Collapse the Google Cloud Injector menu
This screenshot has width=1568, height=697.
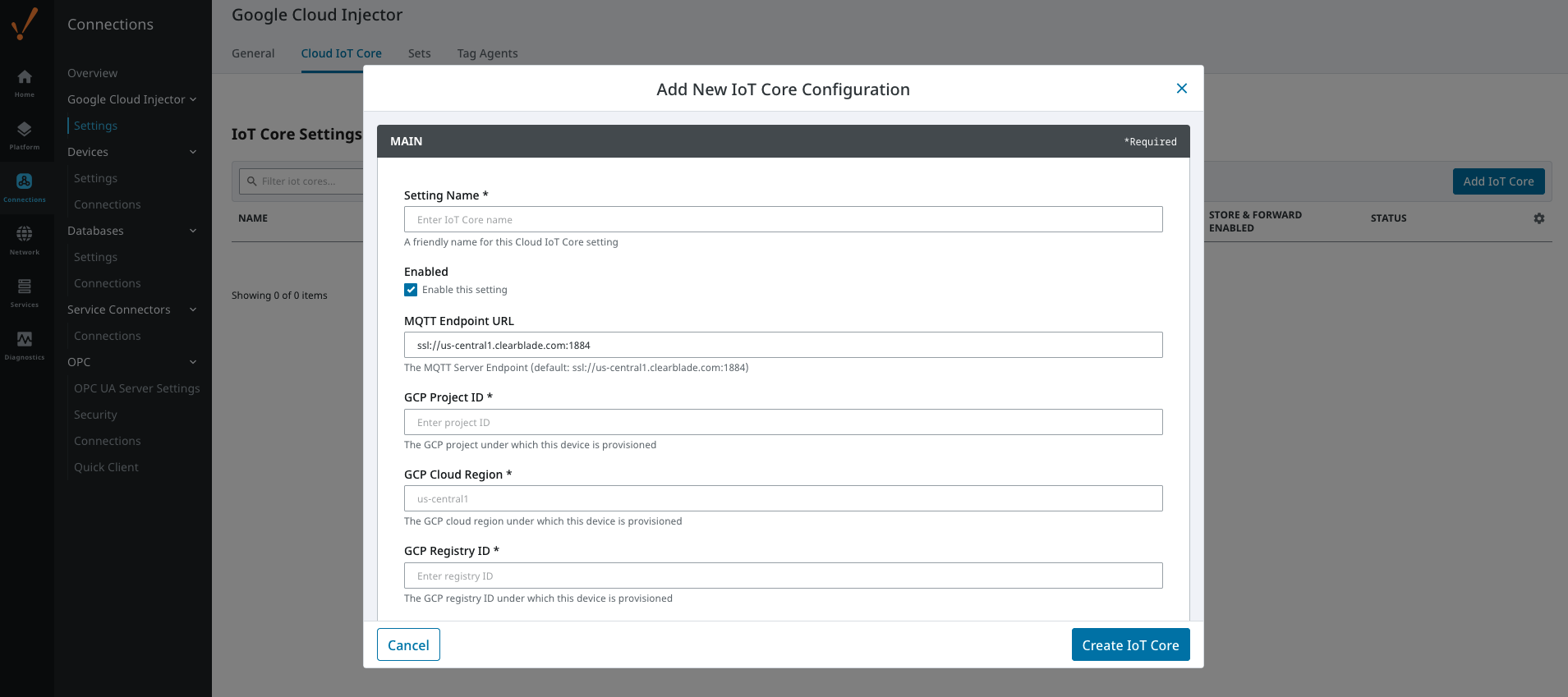pyautogui.click(x=193, y=99)
